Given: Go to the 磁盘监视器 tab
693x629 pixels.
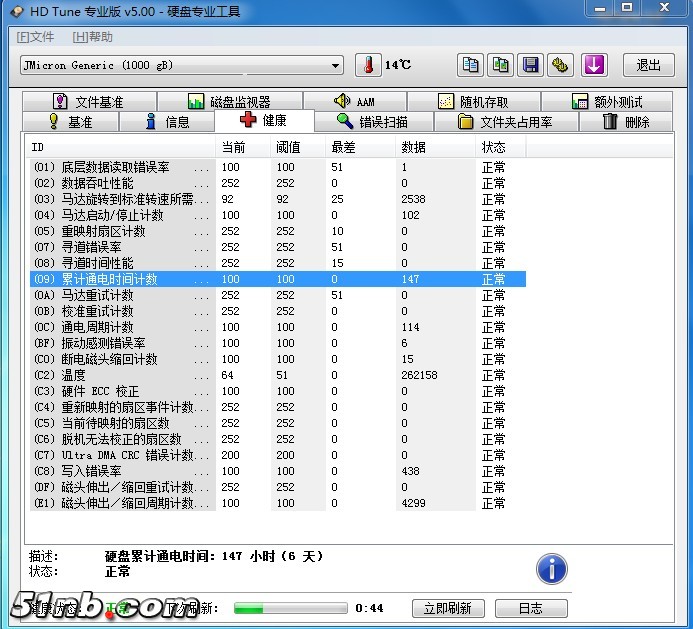Looking at the screenshot, I should point(229,102).
